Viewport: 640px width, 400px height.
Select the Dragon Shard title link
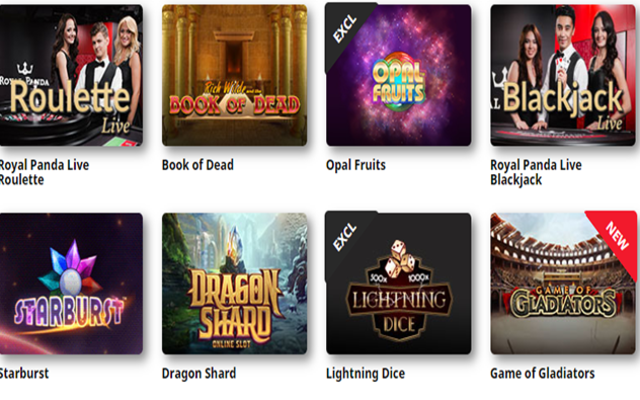(199, 373)
